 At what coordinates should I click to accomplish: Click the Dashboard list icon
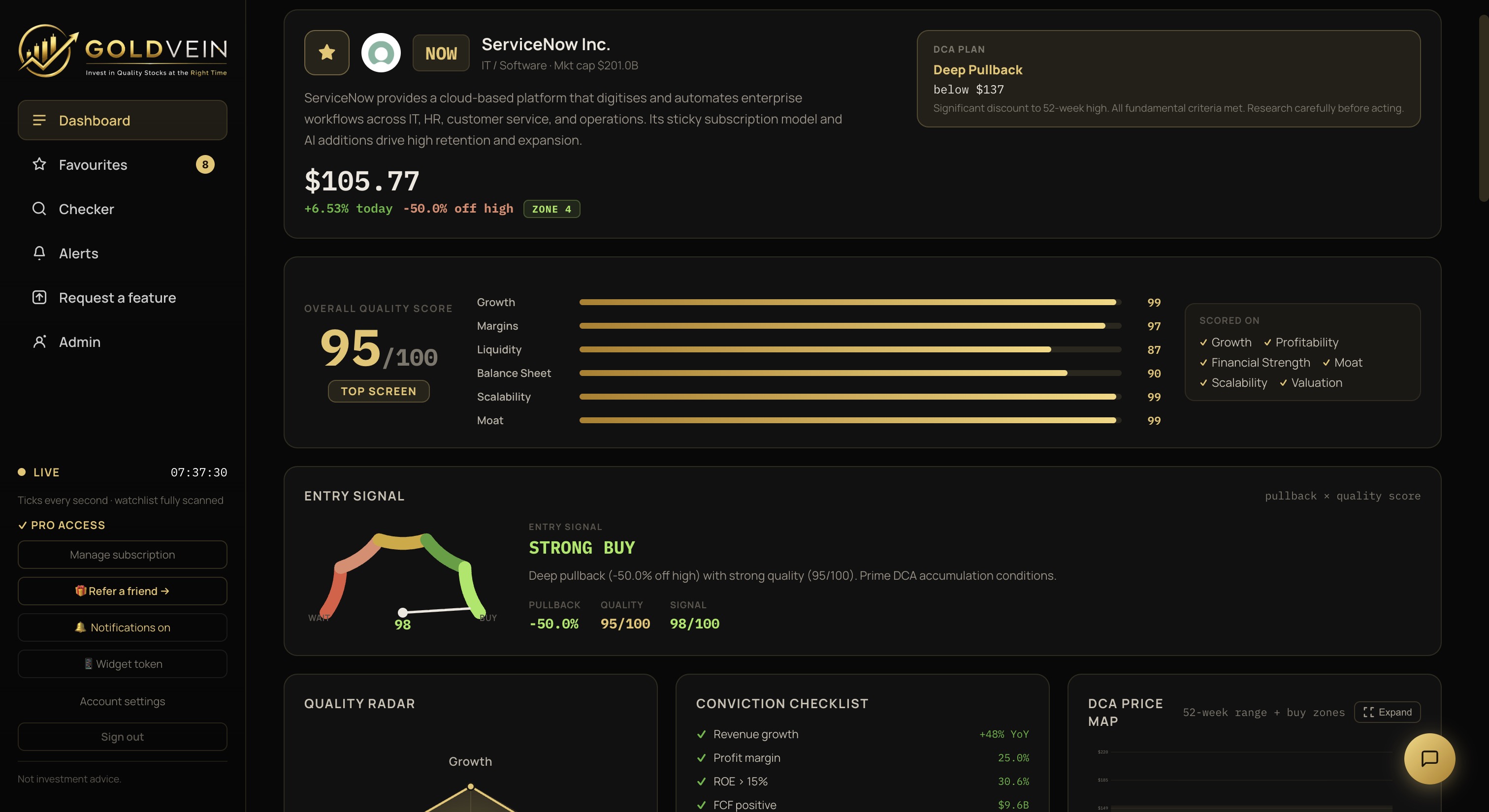tap(39, 120)
